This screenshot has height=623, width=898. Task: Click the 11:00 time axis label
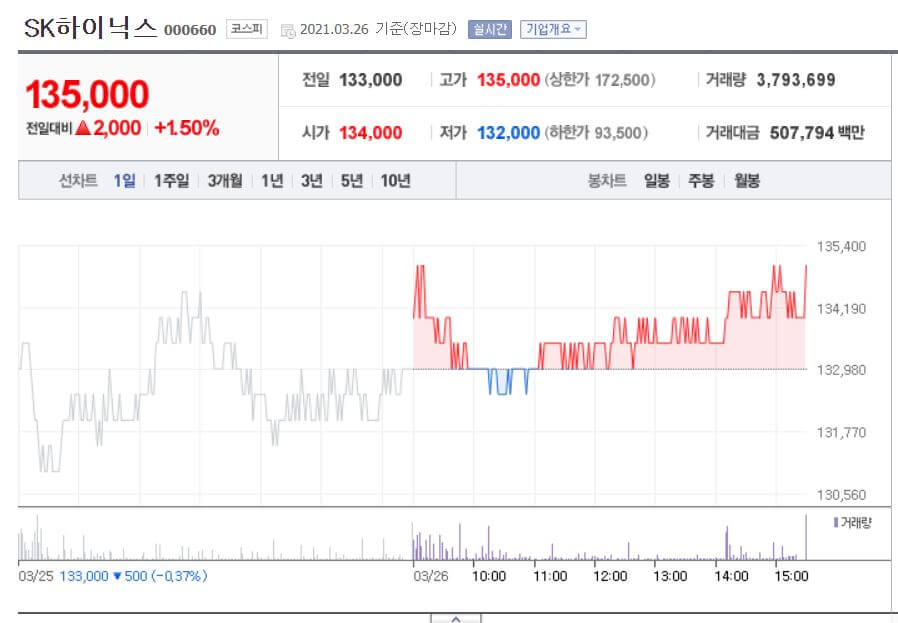(x=550, y=576)
